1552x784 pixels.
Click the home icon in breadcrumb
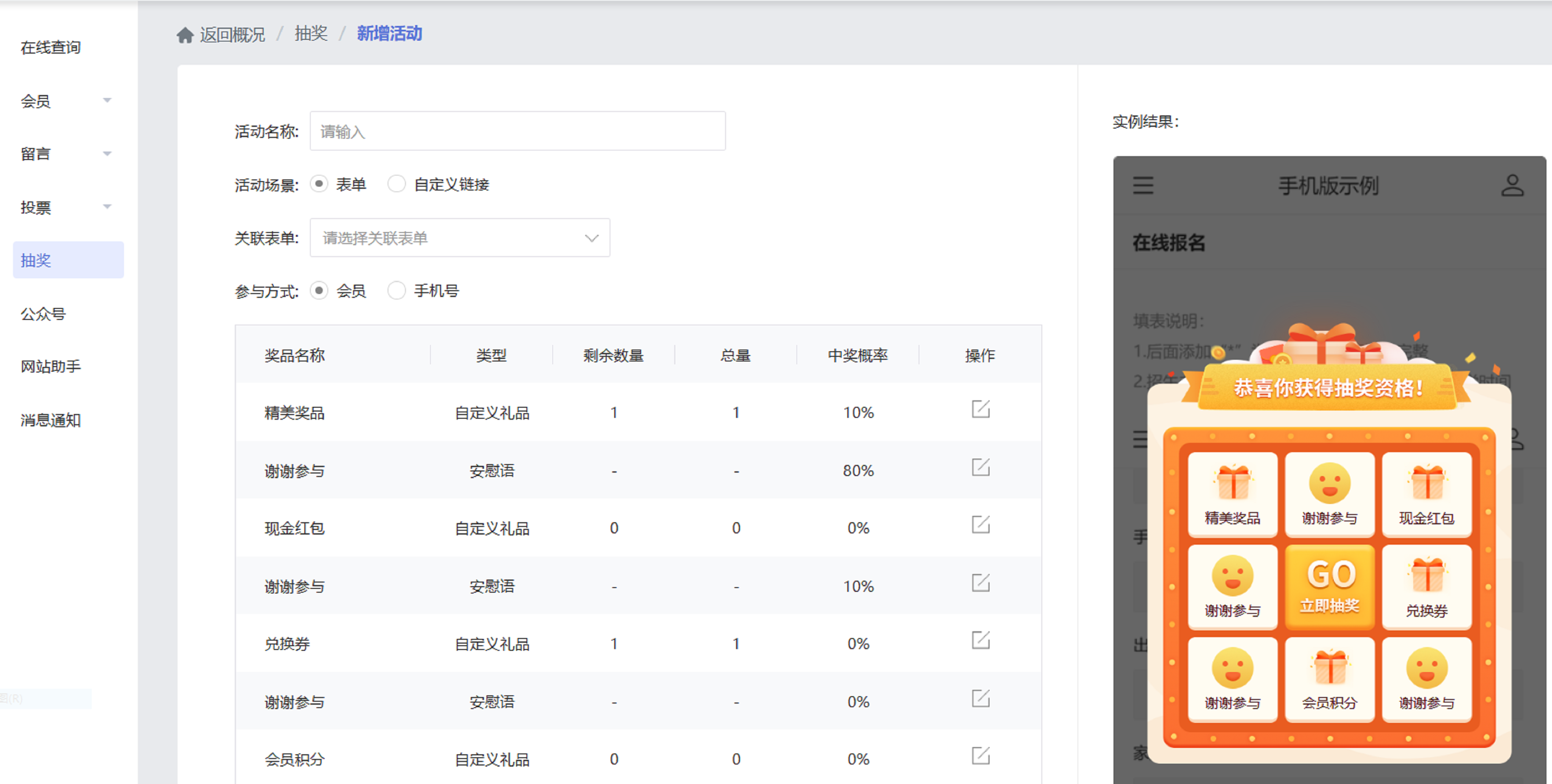click(x=185, y=35)
